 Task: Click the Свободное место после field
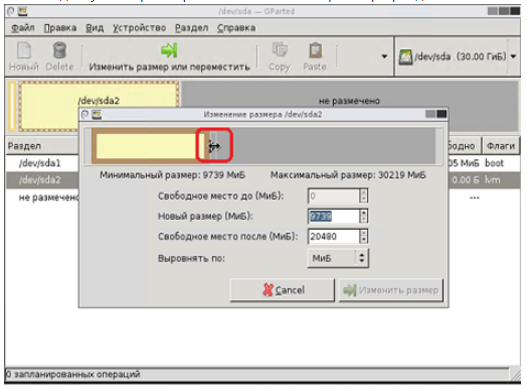(333, 236)
